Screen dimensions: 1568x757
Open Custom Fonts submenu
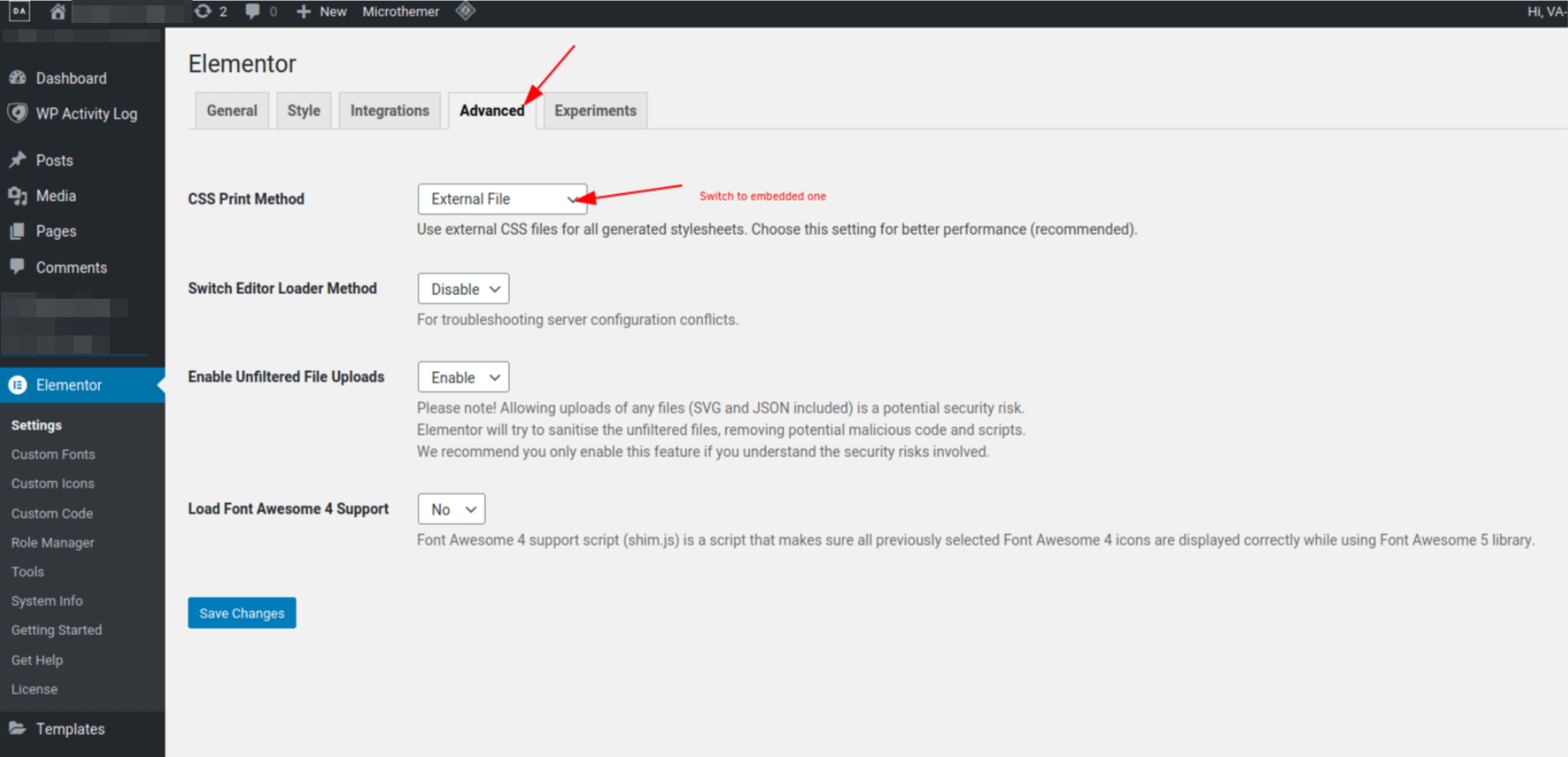pos(53,455)
